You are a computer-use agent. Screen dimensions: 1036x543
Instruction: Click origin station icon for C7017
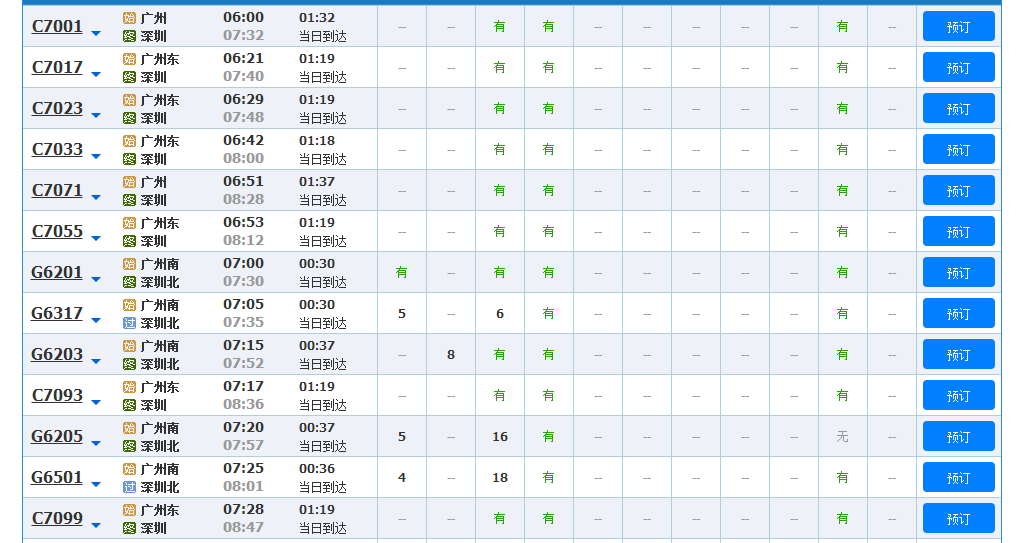tap(130, 59)
